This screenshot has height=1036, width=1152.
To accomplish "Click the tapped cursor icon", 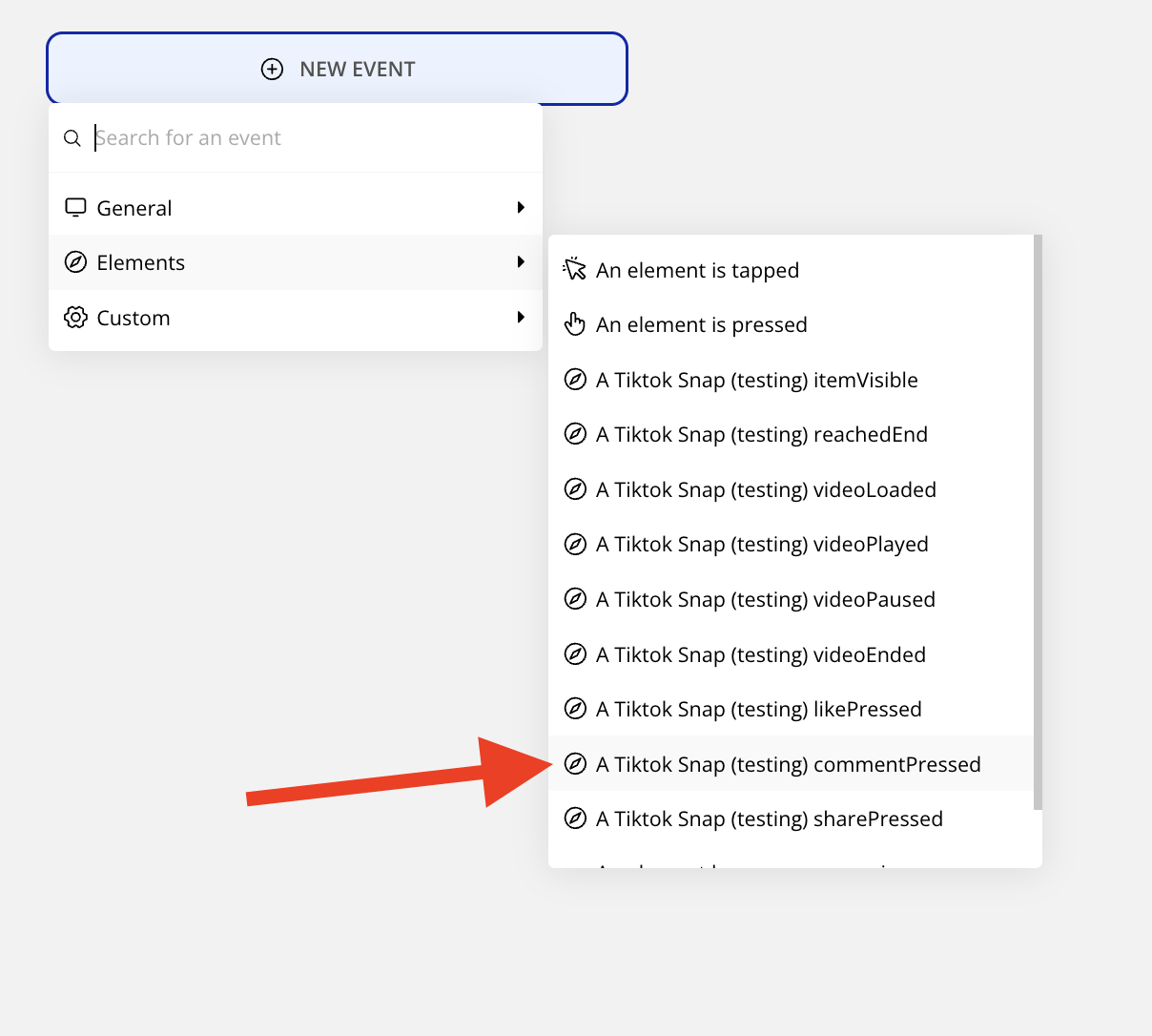I will click(574, 270).
